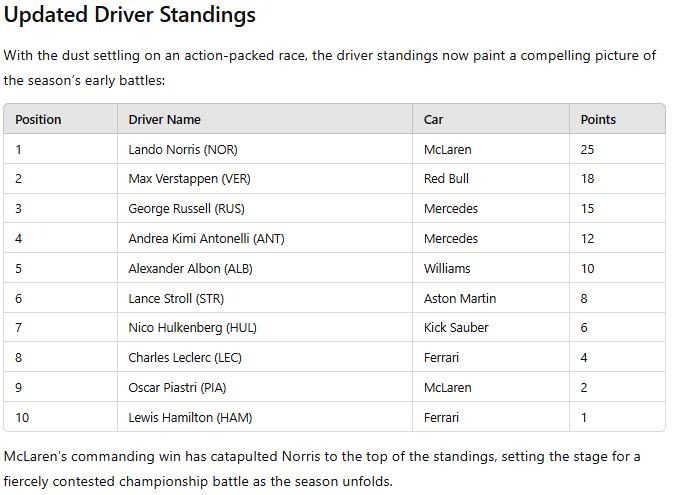Select the Alexander Albon (ALB) cell

coord(190,268)
